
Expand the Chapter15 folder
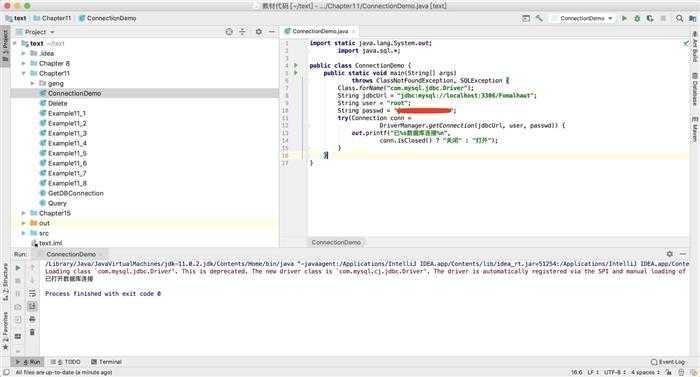24,213
